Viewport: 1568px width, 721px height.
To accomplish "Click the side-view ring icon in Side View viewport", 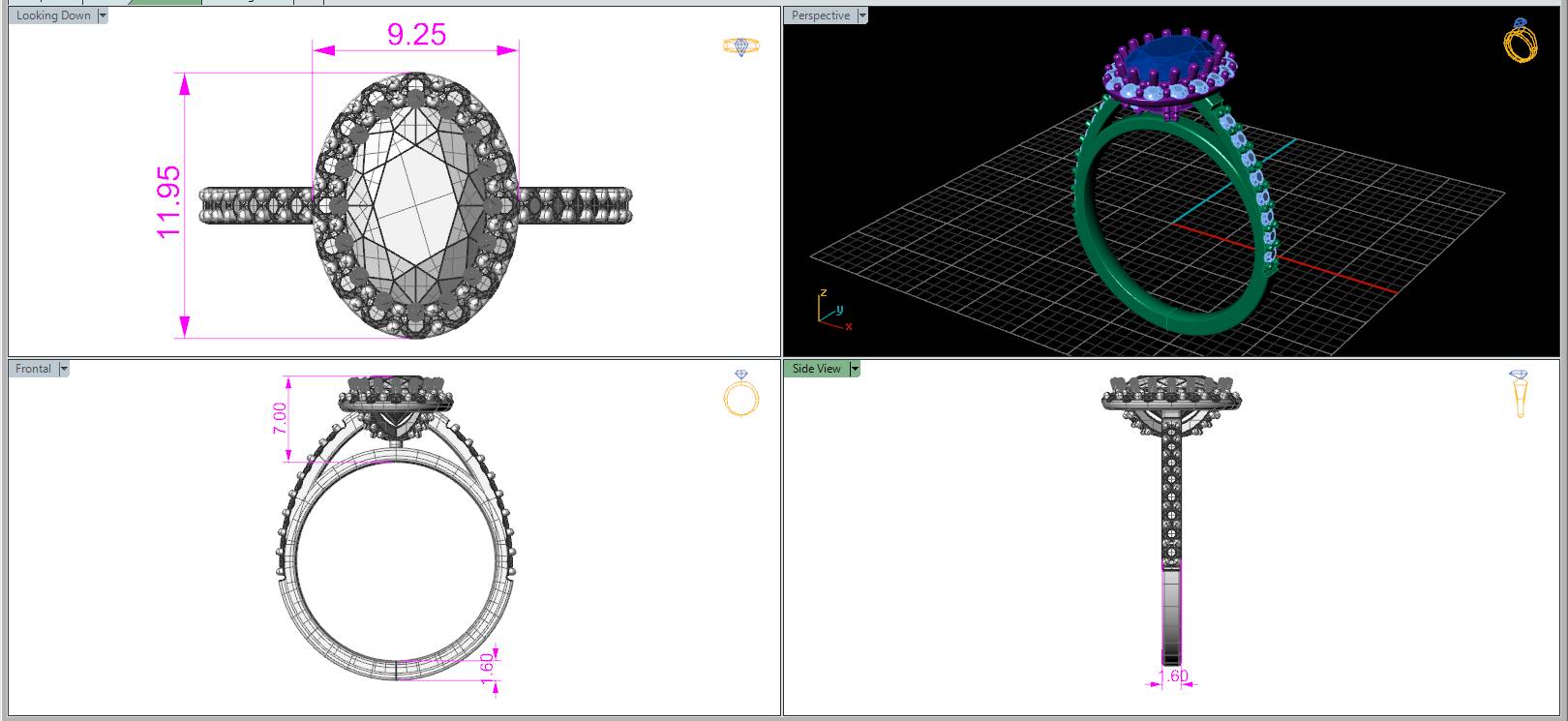I will [1519, 393].
